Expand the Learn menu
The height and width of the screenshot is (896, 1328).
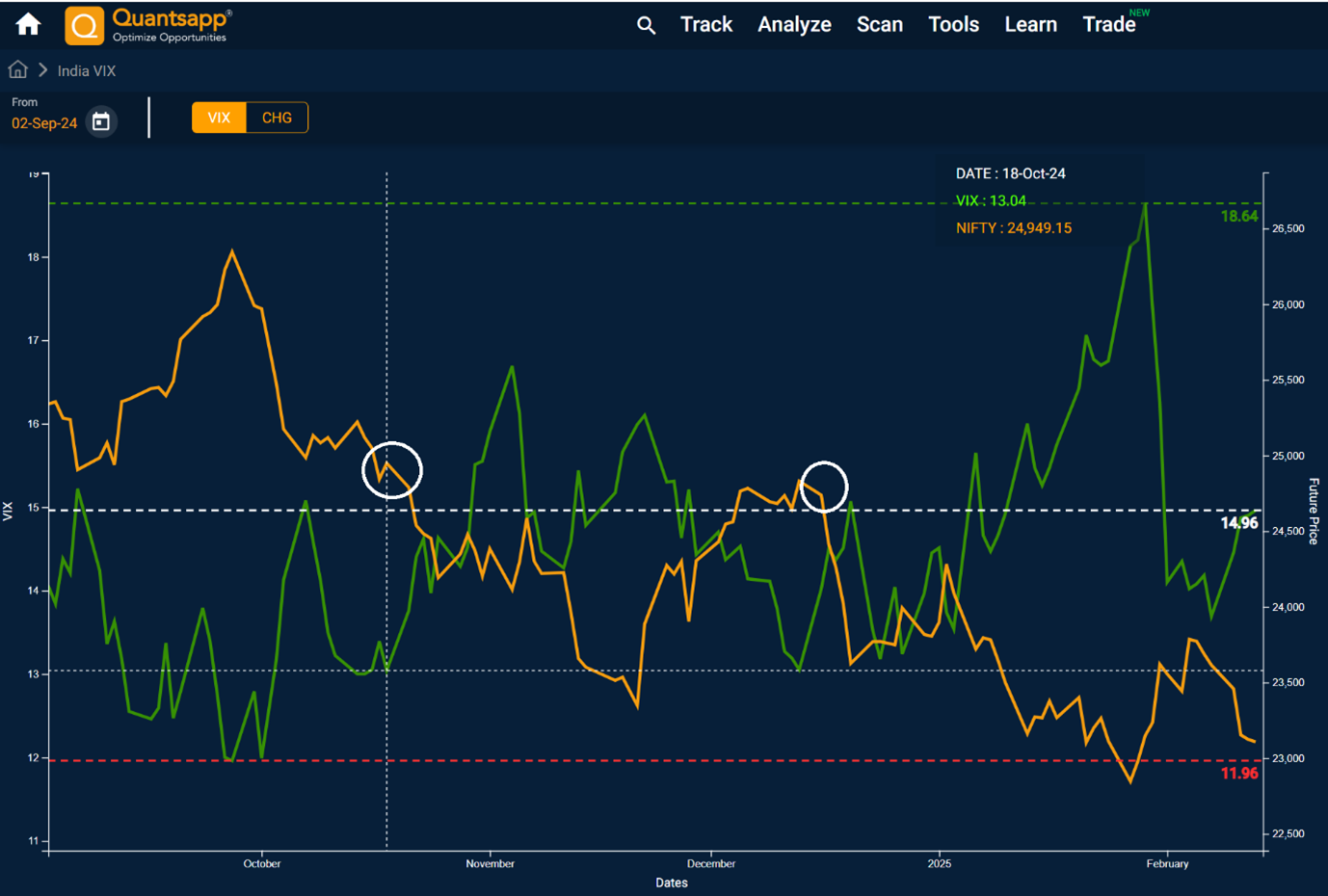pos(1030,25)
